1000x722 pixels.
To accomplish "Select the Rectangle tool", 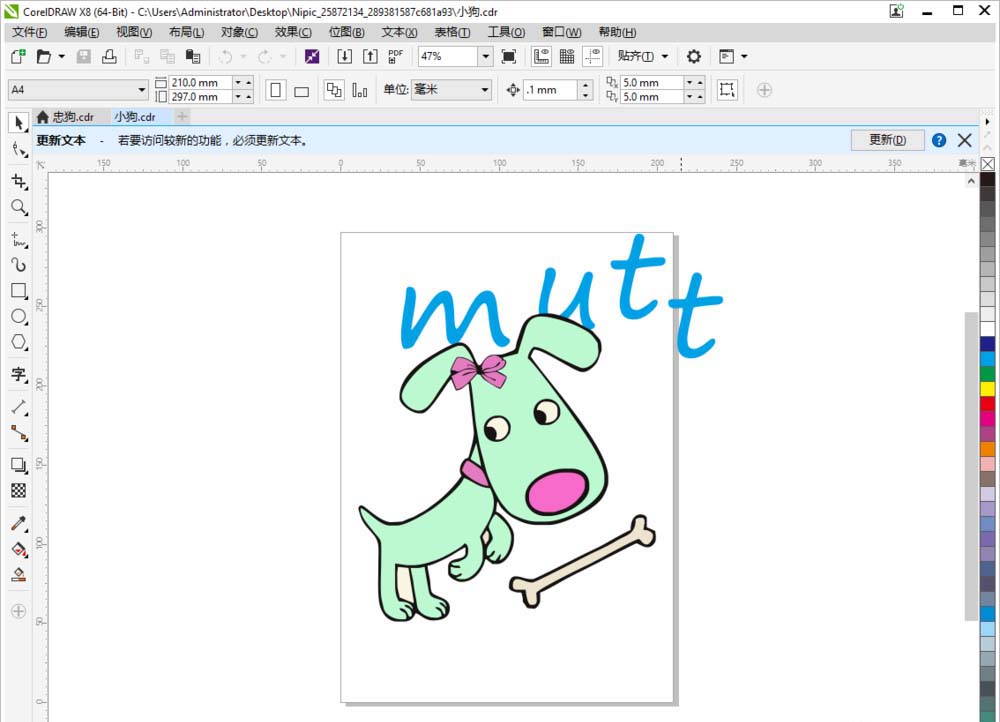I will (x=18, y=291).
